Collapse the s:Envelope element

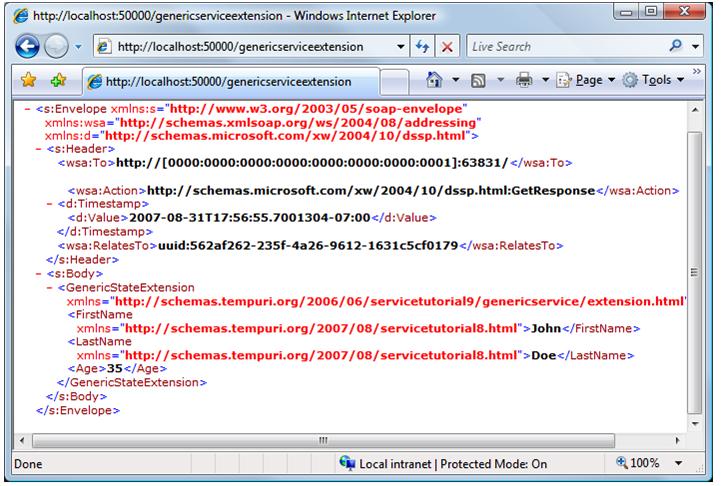27,109
